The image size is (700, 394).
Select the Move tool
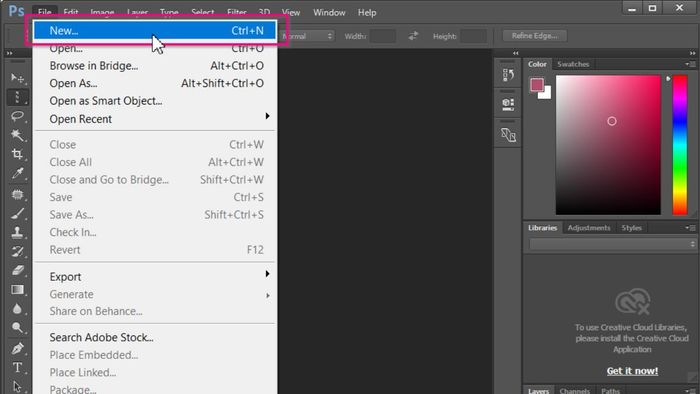tap(17, 78)
